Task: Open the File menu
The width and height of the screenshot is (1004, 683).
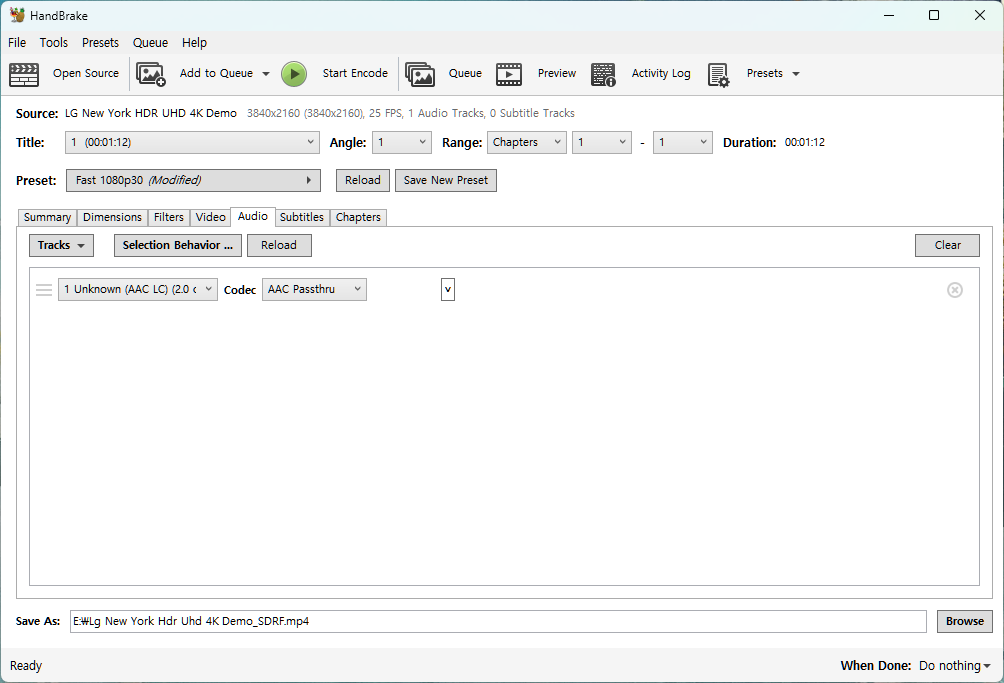Action: (x=17, y=43)
